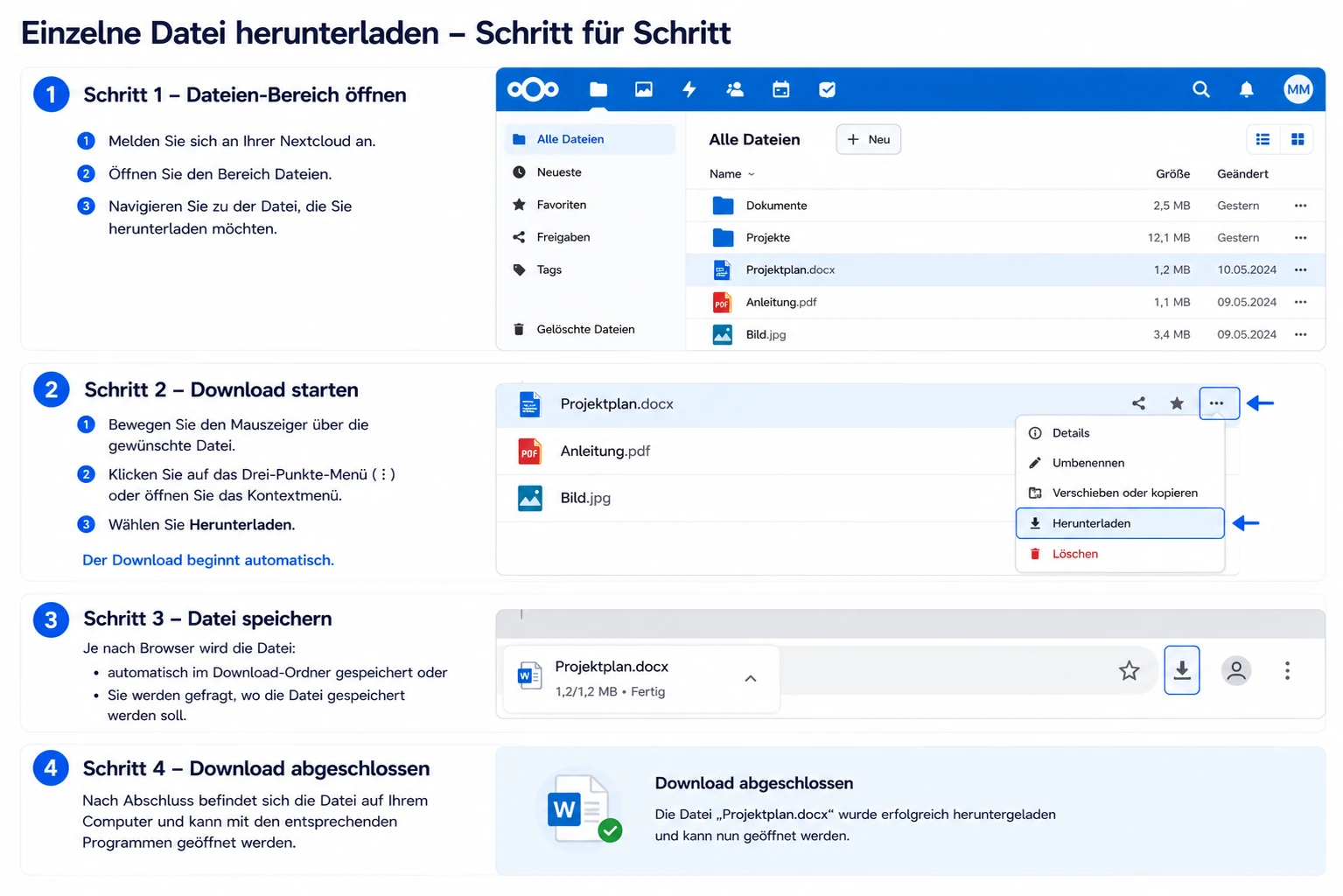Viewport: 1343px width, 896px height.
Task: Expand download item chevron arrow
Action: tap(750, 679)
